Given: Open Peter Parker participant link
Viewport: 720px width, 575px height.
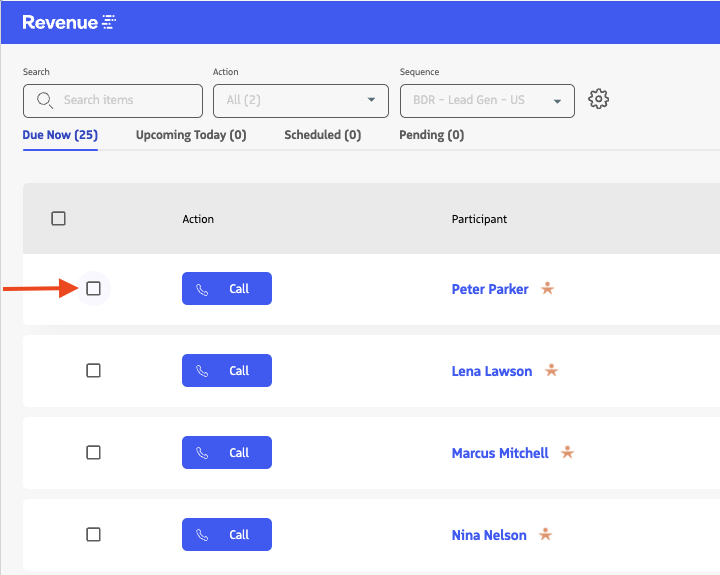Looking at the screenshot, I should click(x=490, y=289).
